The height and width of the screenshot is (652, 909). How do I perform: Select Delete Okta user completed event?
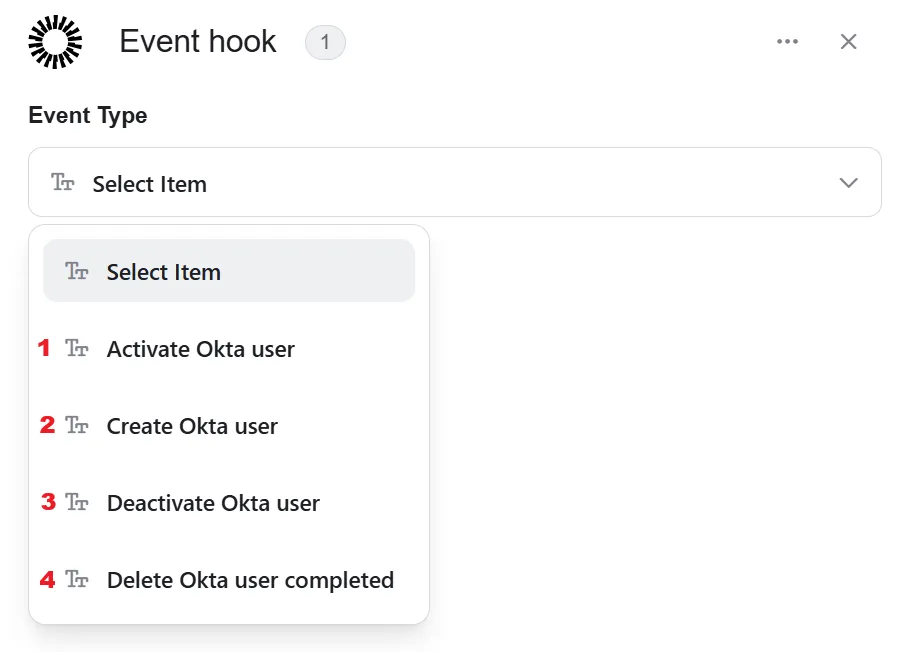[x=229, y=580]
